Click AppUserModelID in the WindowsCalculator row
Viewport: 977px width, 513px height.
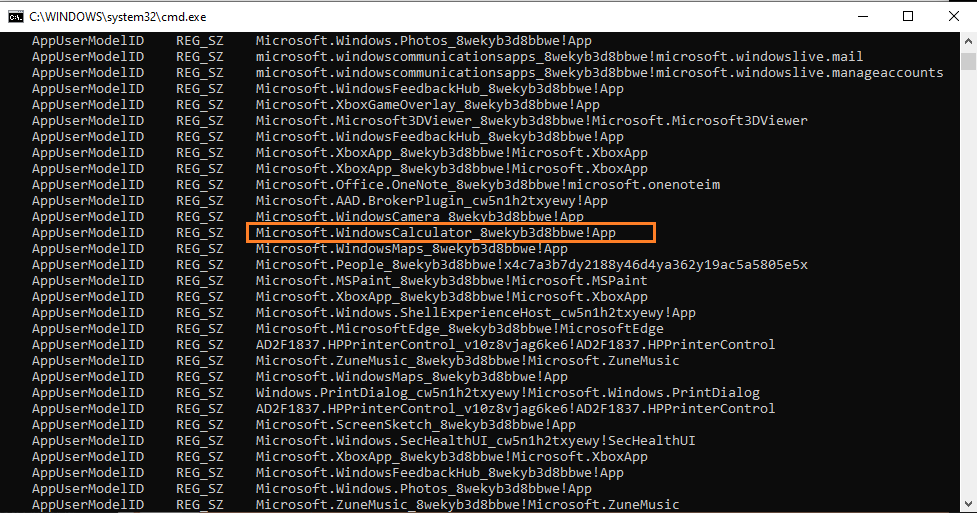coord(88,233)
